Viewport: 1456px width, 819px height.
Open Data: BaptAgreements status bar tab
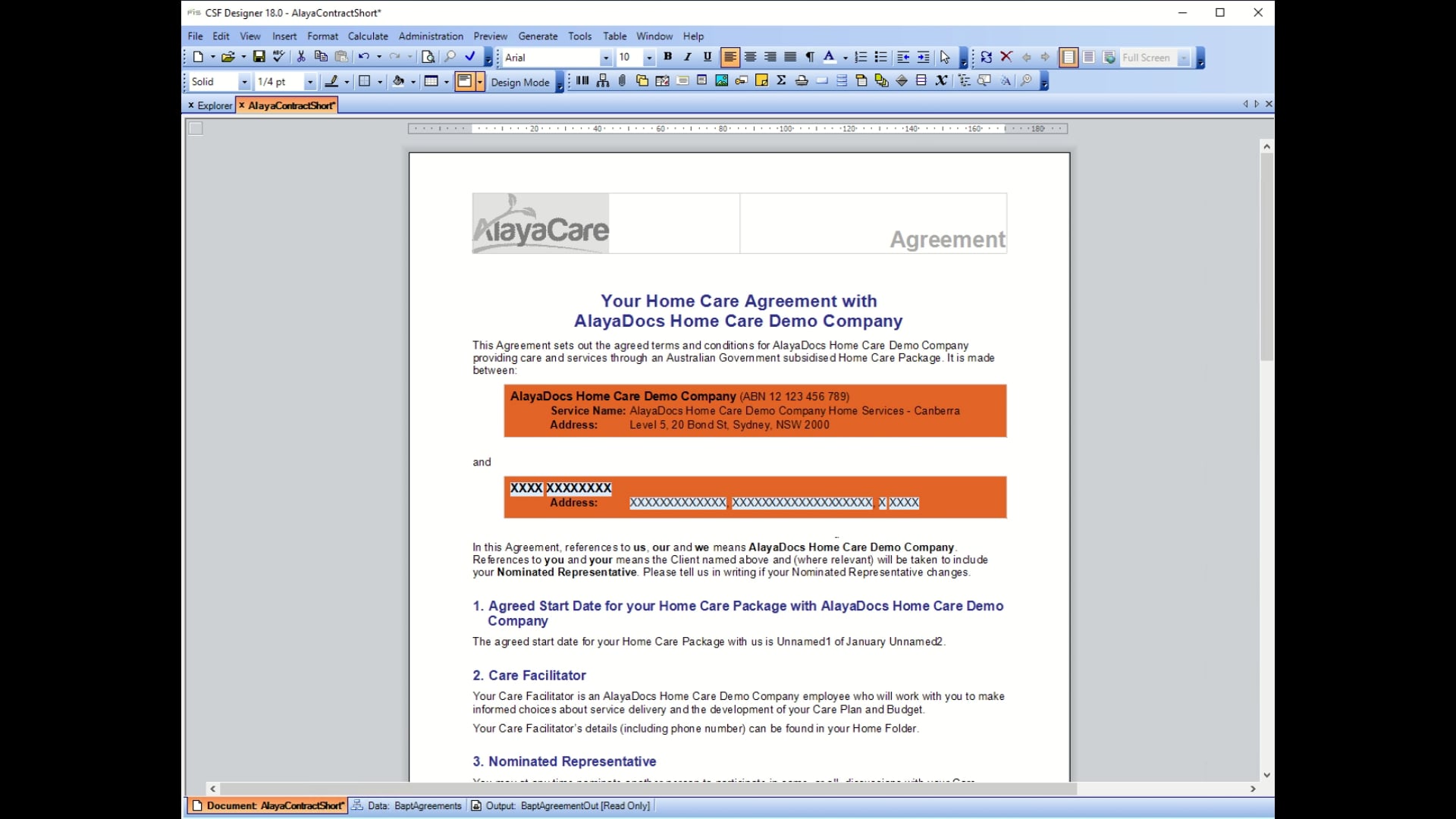[x=407, y=805]
